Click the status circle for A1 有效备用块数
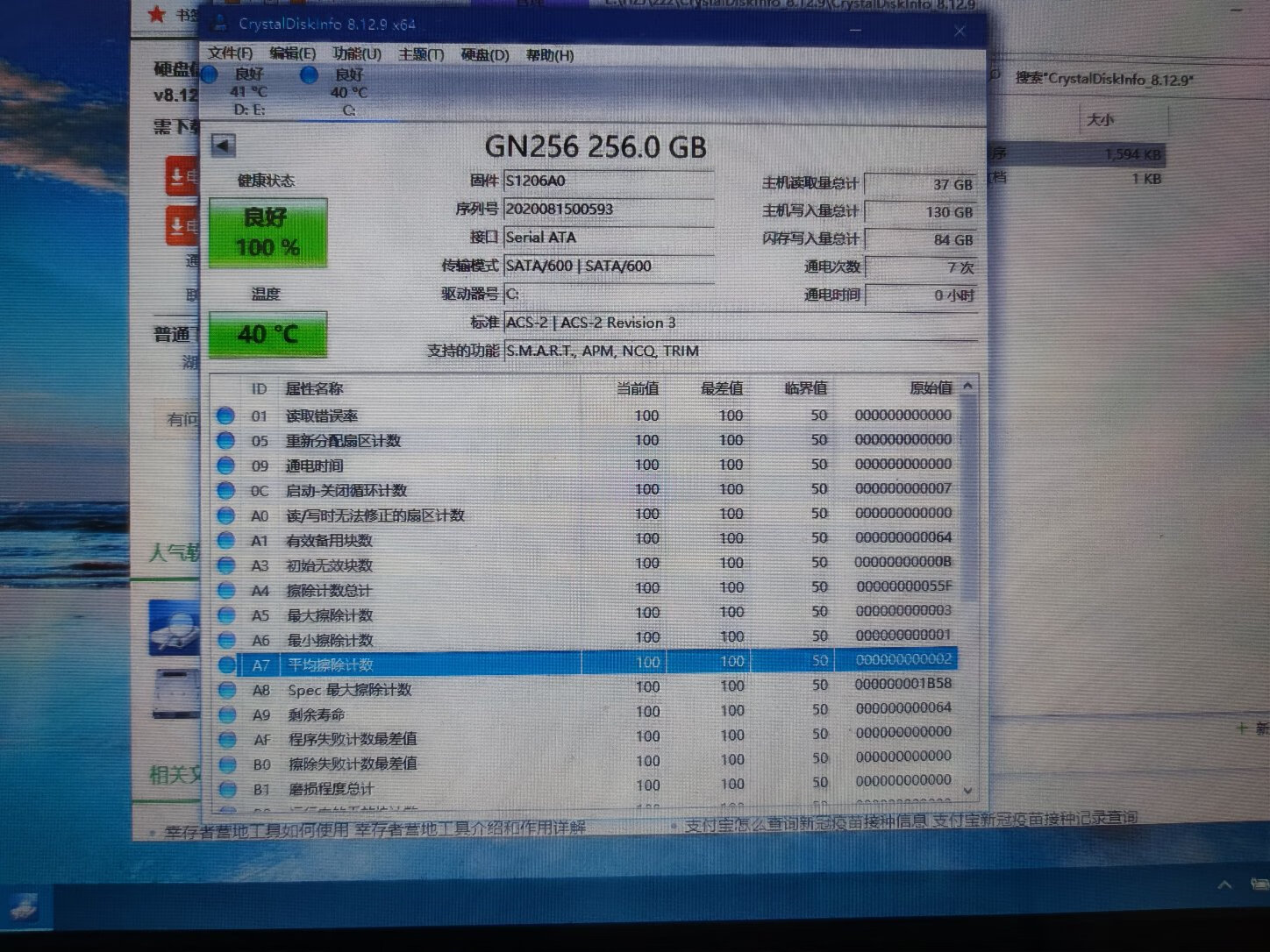Viewport: 1270px width, 952px height. point(226,540)
